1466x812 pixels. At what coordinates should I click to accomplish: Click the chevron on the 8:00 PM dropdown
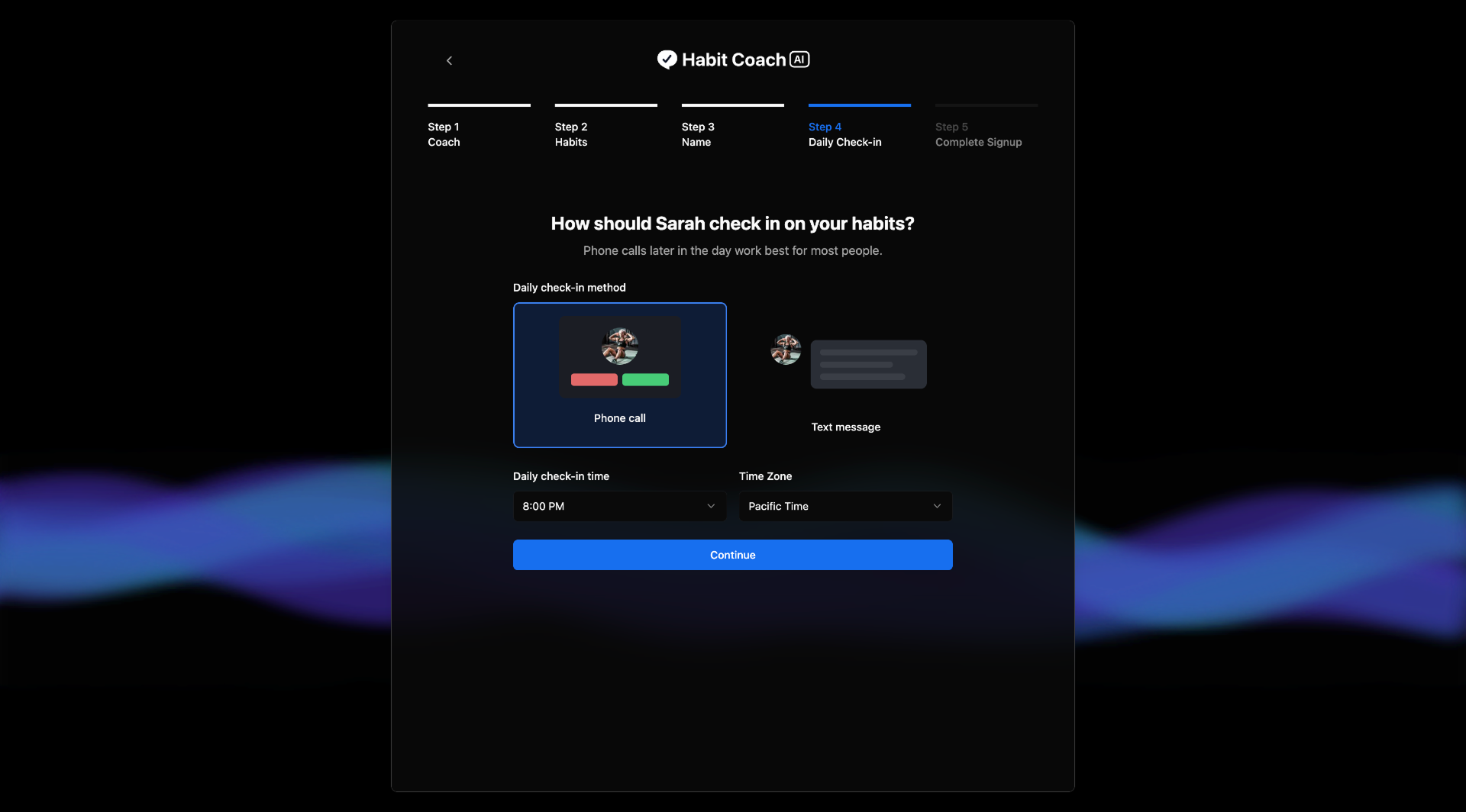coord(711,506)
